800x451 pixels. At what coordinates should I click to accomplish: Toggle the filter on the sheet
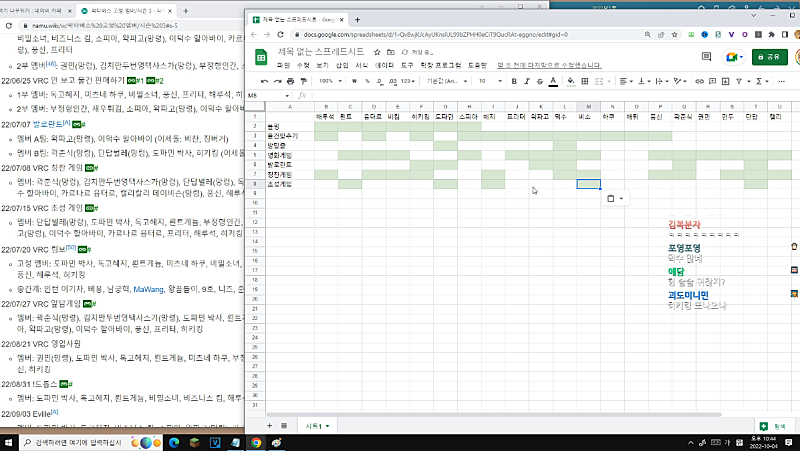pyautogui.click(x=739, y=81)
